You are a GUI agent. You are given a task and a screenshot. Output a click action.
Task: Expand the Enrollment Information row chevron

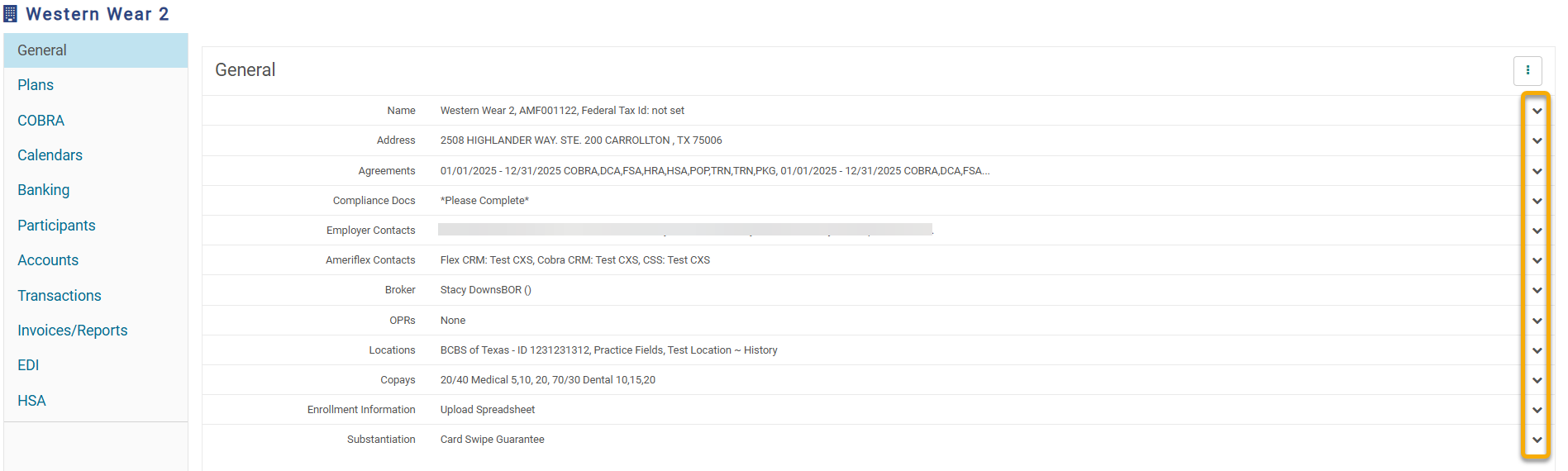pos(1537,410)
